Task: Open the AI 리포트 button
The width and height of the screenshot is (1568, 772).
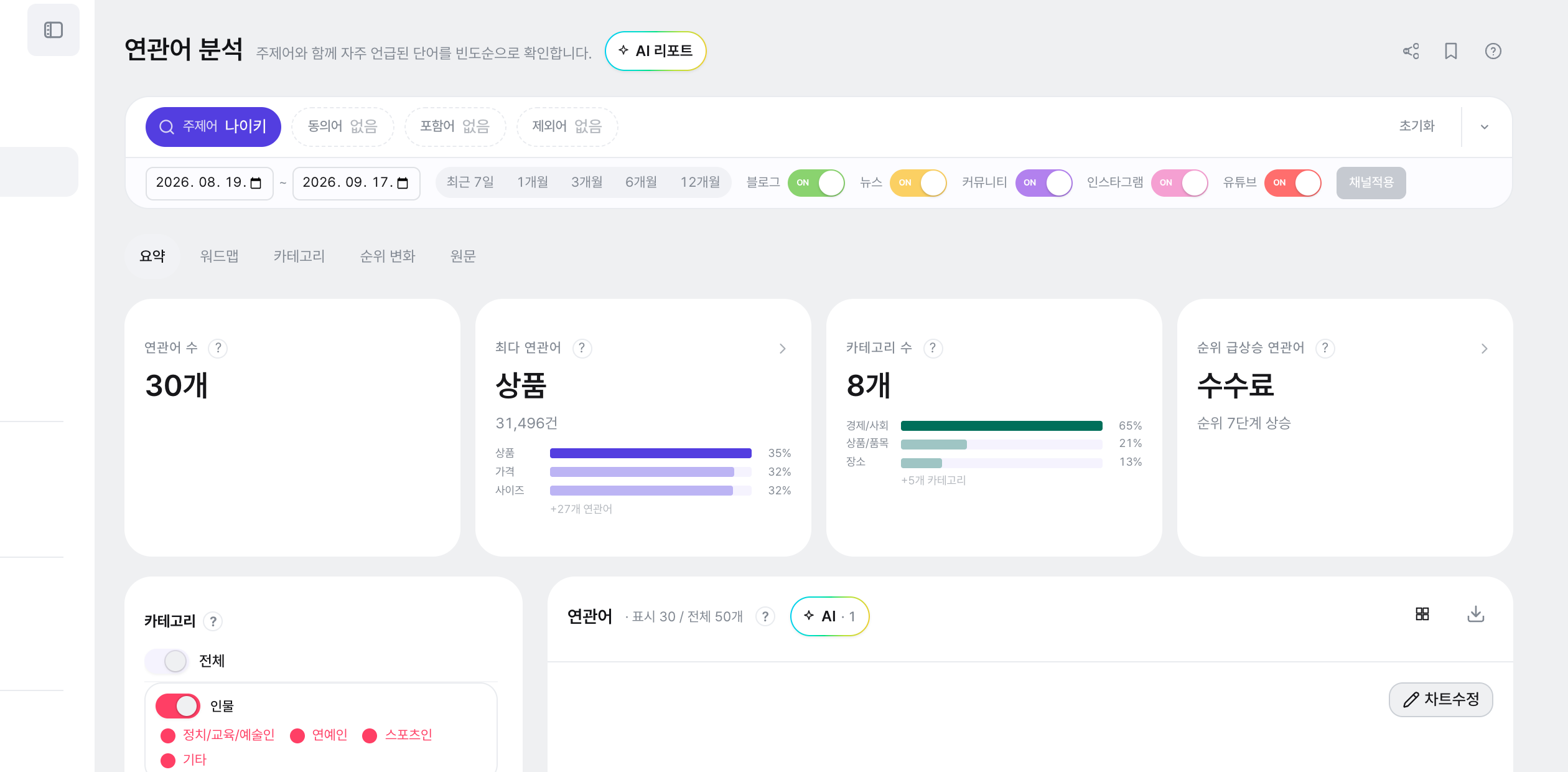Action: coord(656,51)
